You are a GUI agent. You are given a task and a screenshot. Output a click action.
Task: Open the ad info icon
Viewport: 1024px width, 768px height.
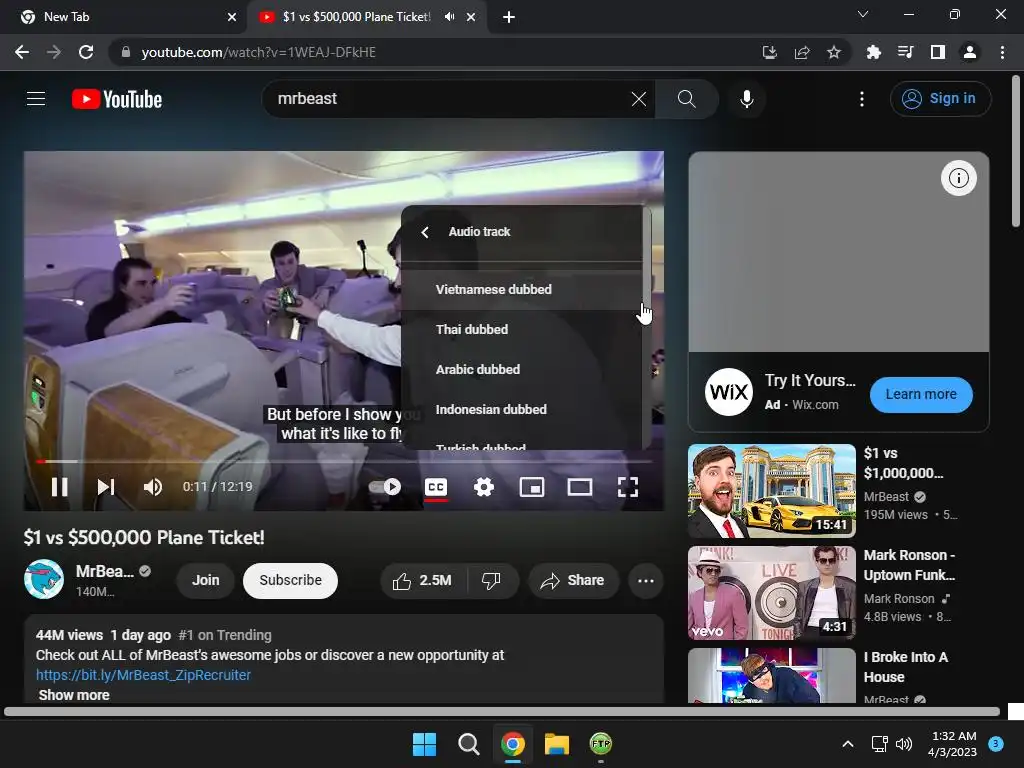pos(958,178)
